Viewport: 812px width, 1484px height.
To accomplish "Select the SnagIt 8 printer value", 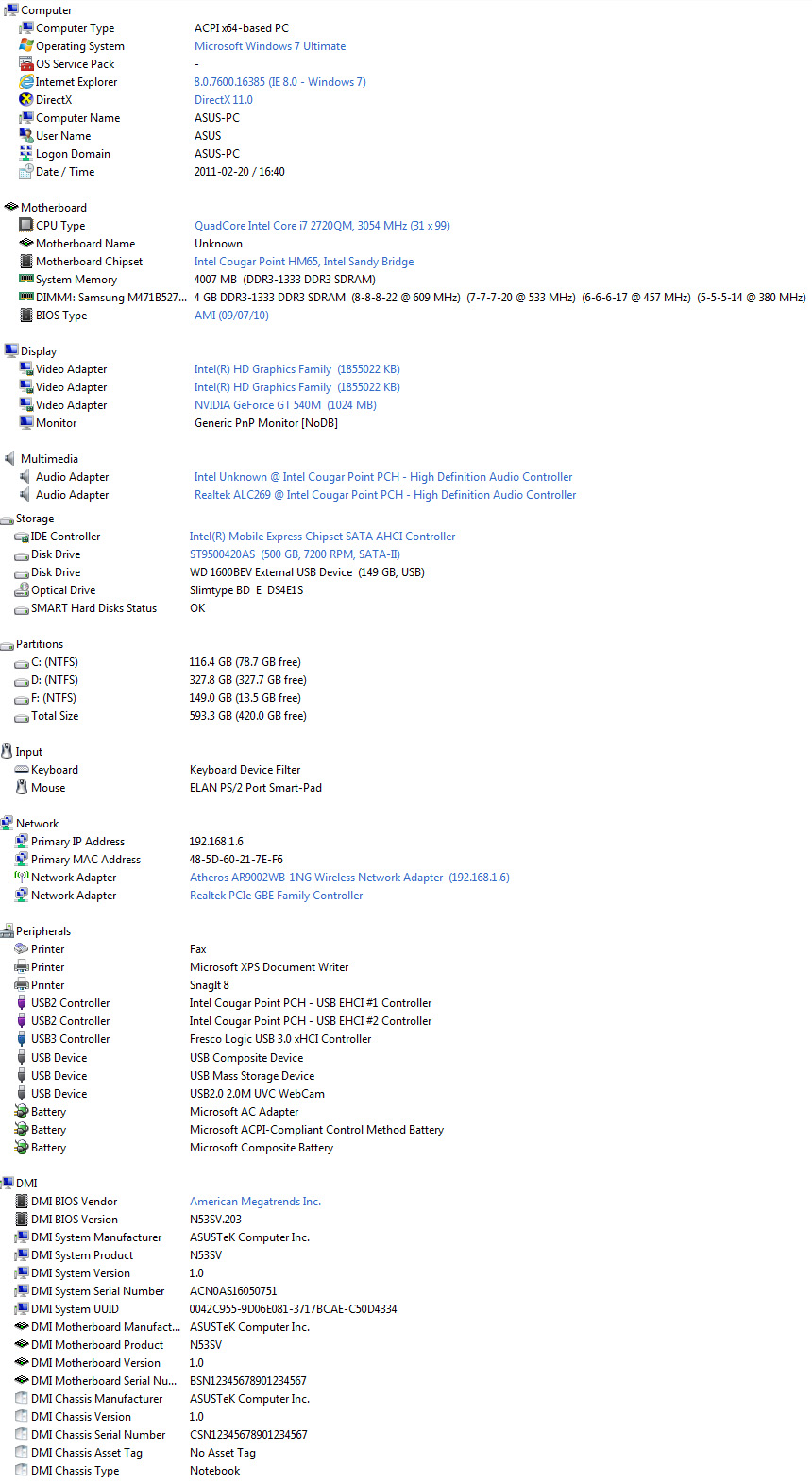I will (210, 984).
